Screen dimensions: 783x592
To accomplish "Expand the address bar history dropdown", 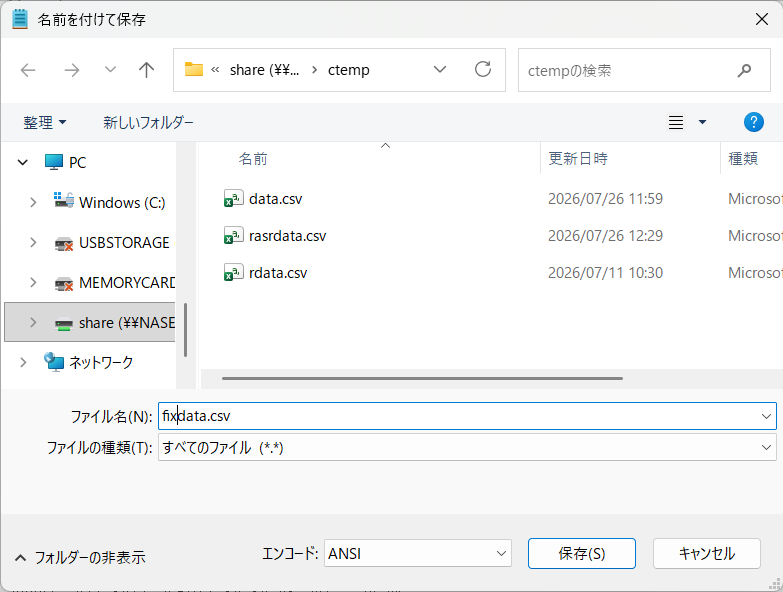I will tap(440, 69).
